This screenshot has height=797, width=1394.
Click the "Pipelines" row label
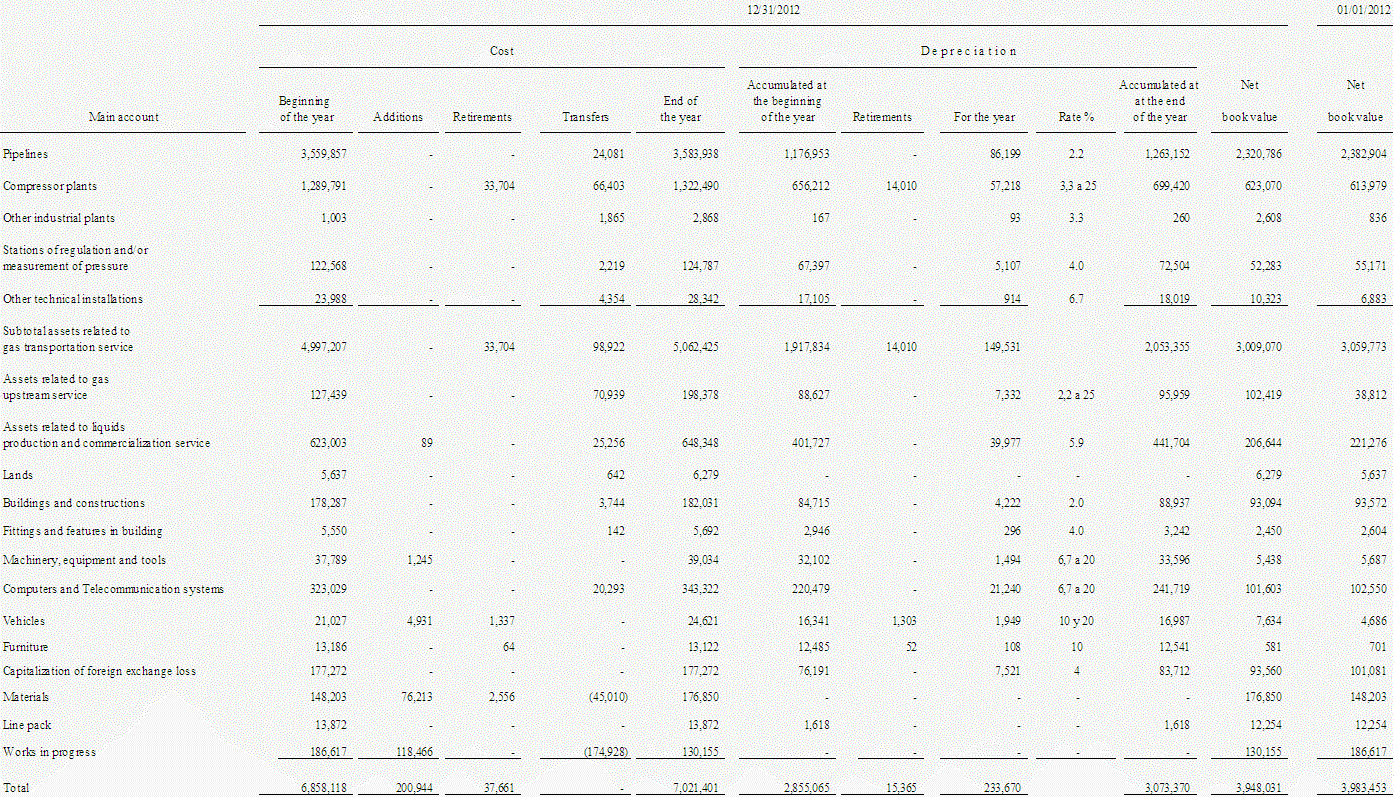pos(26,154)
